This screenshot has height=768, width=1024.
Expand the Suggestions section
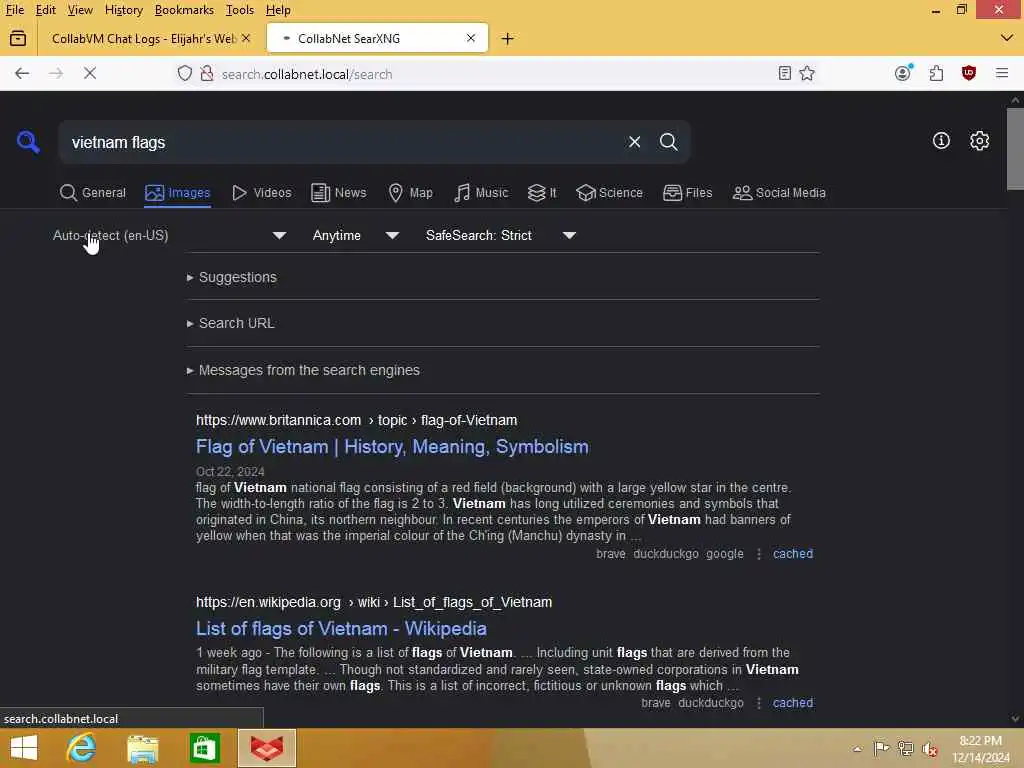[231, 277]
